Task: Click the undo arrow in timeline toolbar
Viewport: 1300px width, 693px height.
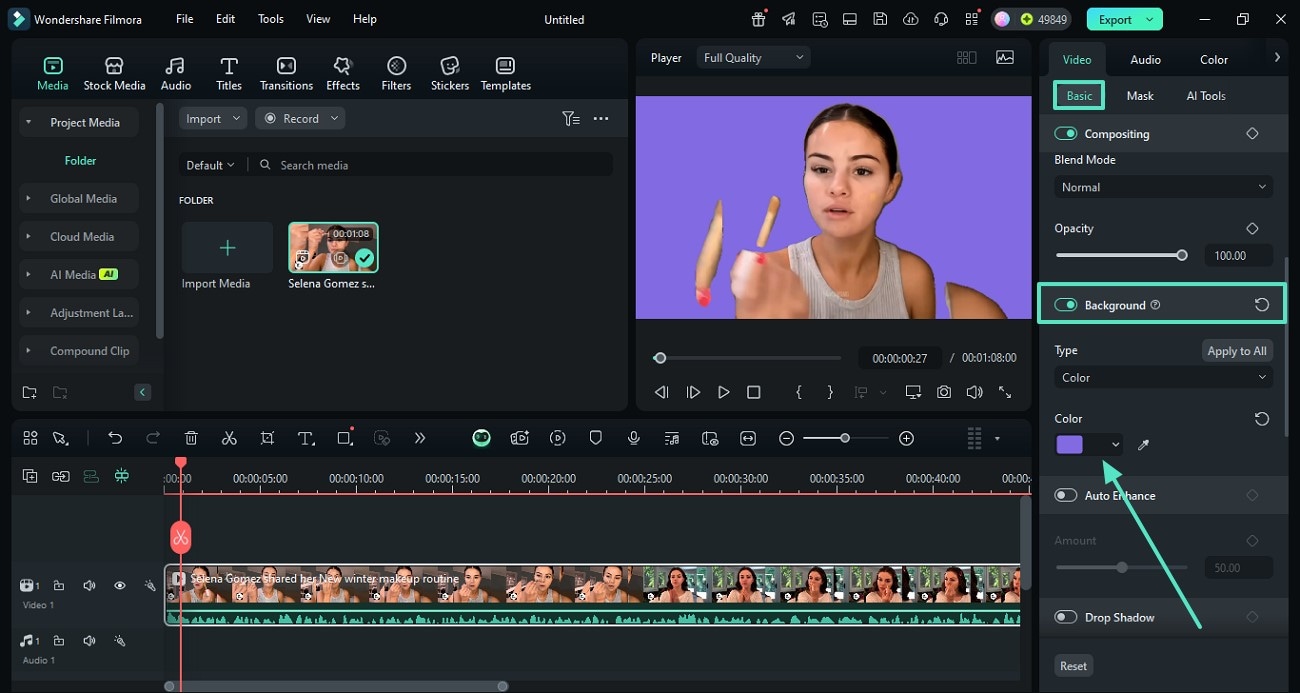Action: click(x=115, y=438)
